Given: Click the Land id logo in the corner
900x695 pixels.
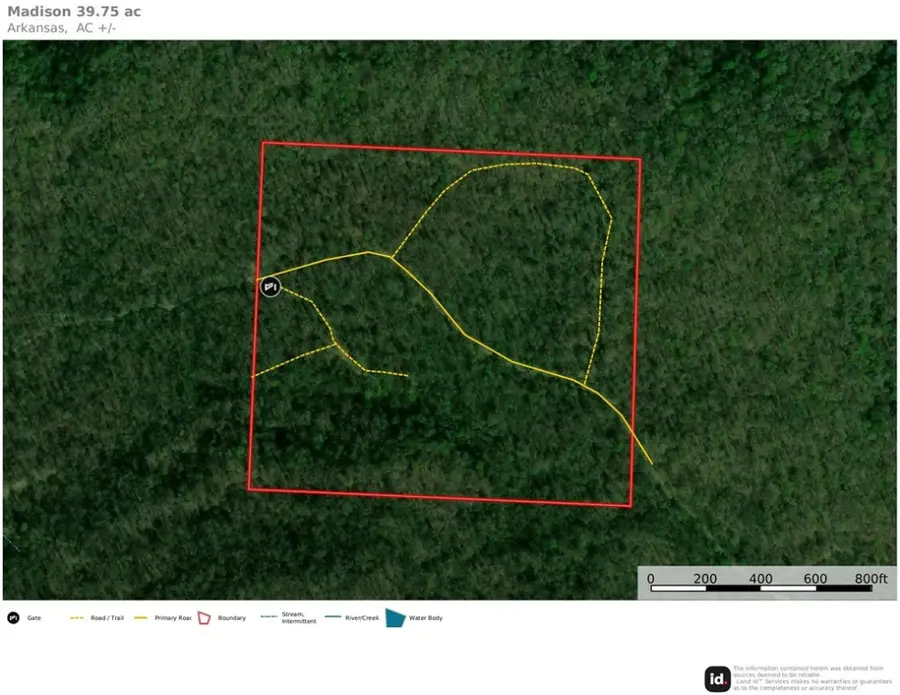Looking at the screenshot, I should pos(716,679).
